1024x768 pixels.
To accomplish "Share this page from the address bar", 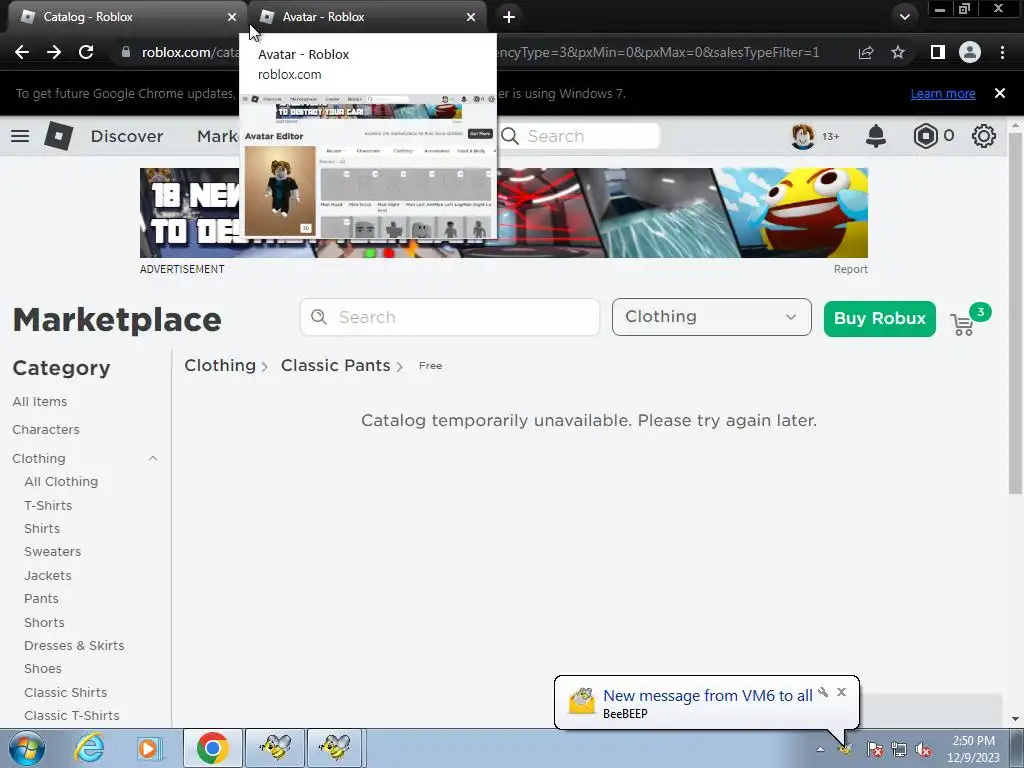I will 866,52.
